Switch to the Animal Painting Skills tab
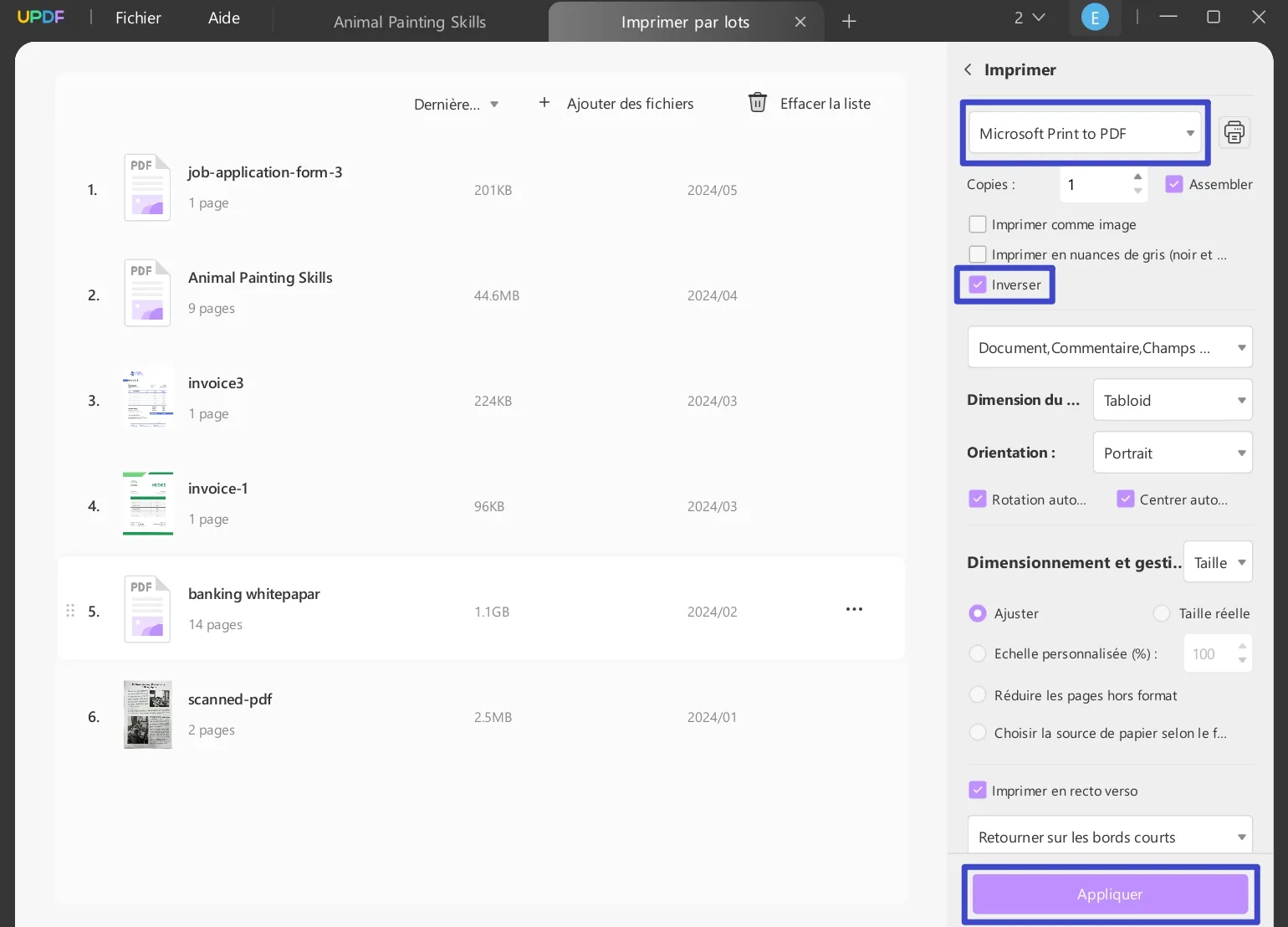1288x927 pixels. click(x=410, y=22)
